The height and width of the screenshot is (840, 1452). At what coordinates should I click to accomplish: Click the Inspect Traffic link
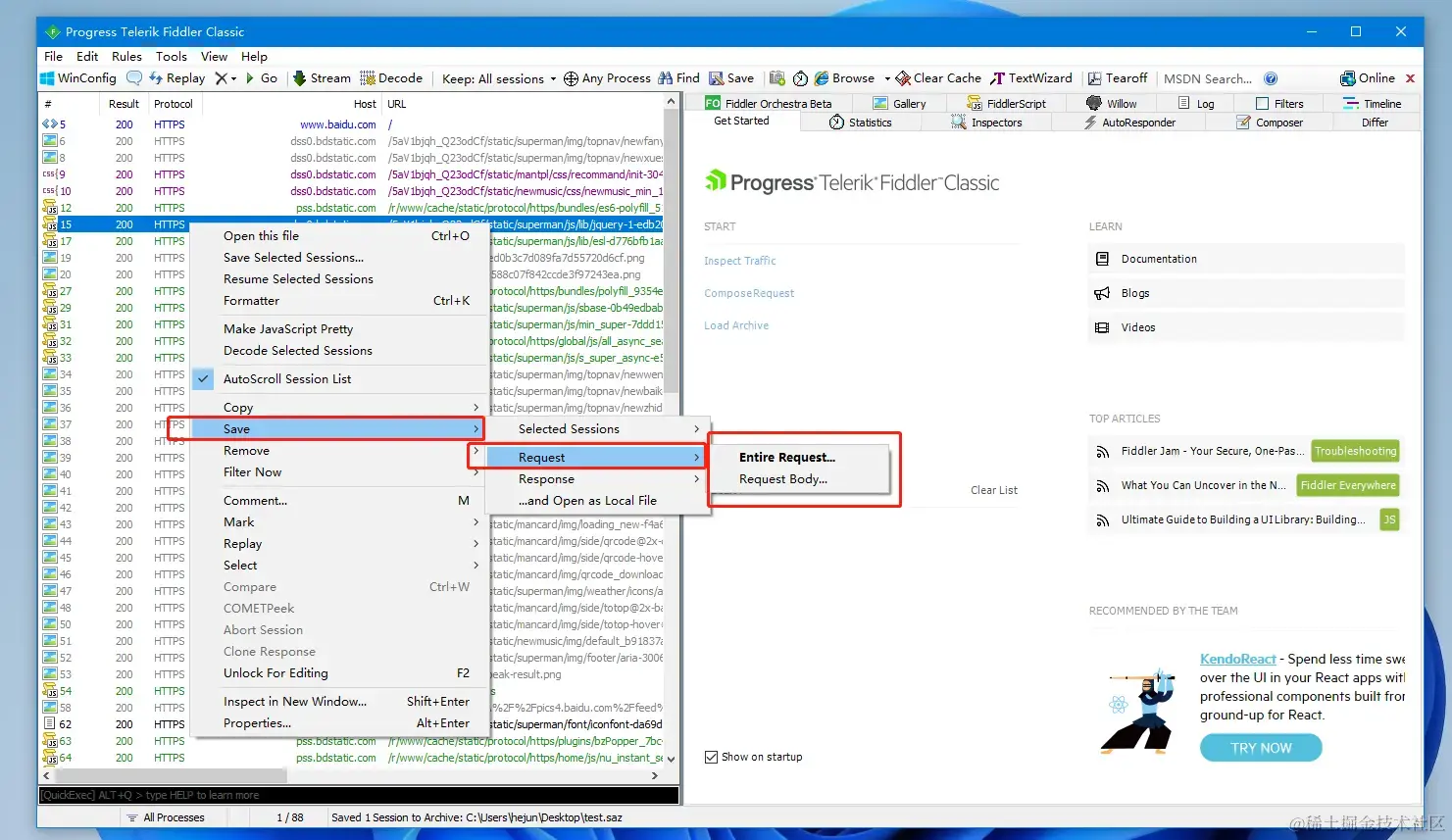739,261
